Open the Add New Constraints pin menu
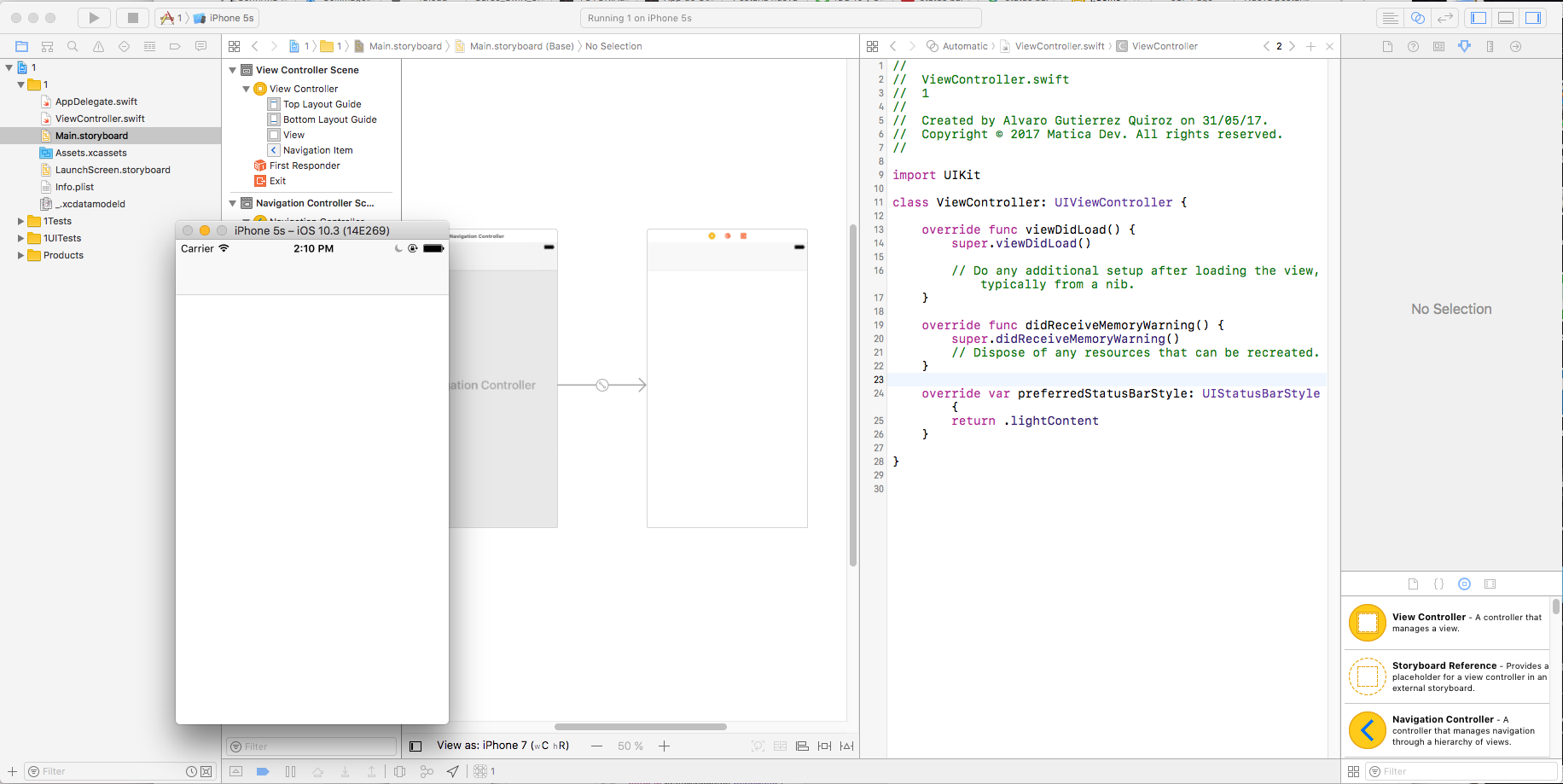1563x784 pixels. [824, 746]
